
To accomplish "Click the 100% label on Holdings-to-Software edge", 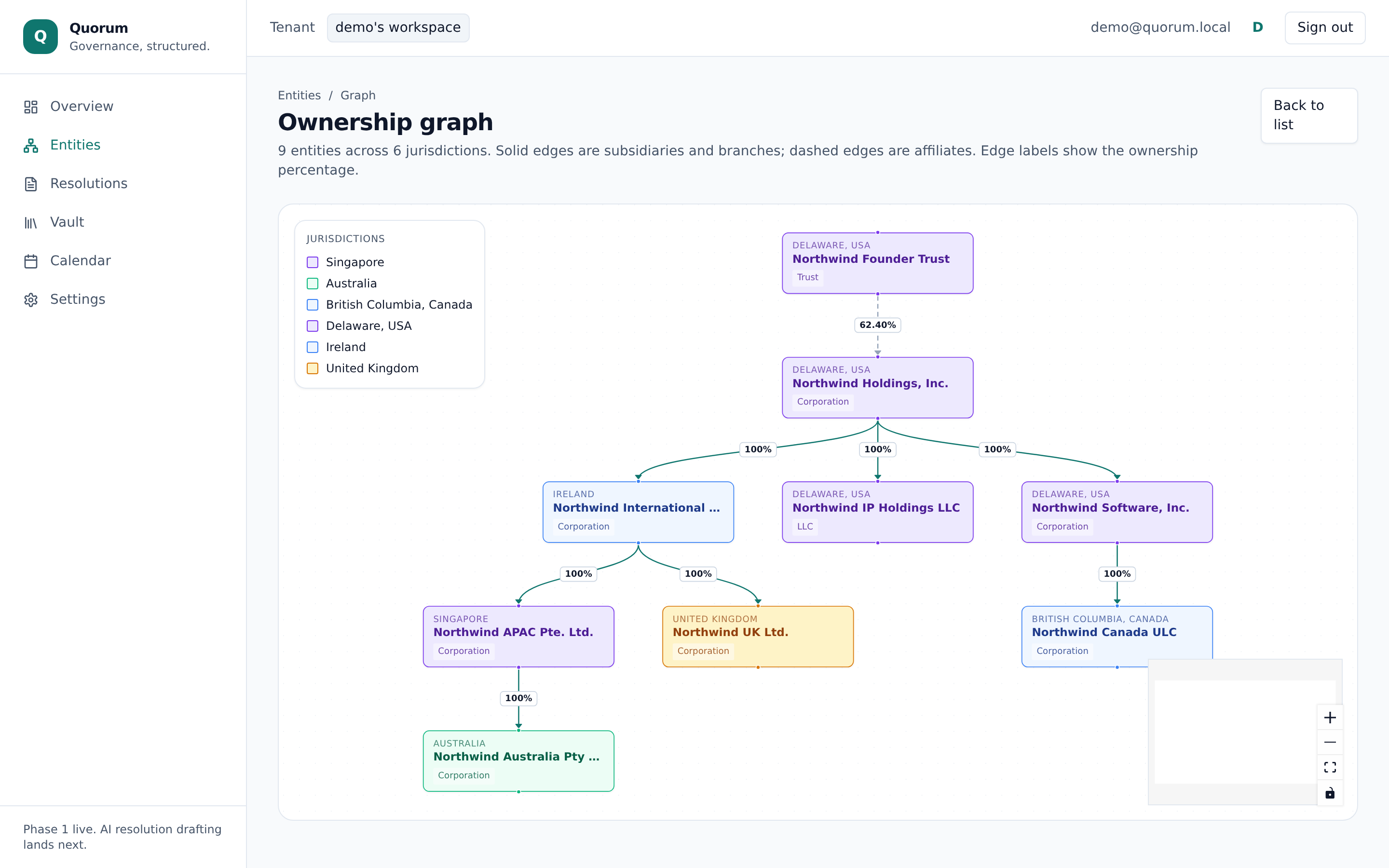I will click(997, 449).
